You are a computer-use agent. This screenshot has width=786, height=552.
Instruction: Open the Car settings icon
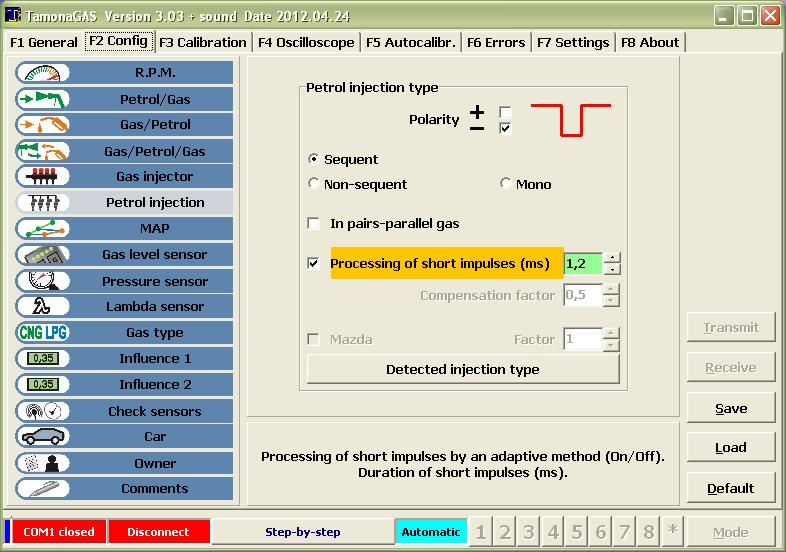coord(42,437)
